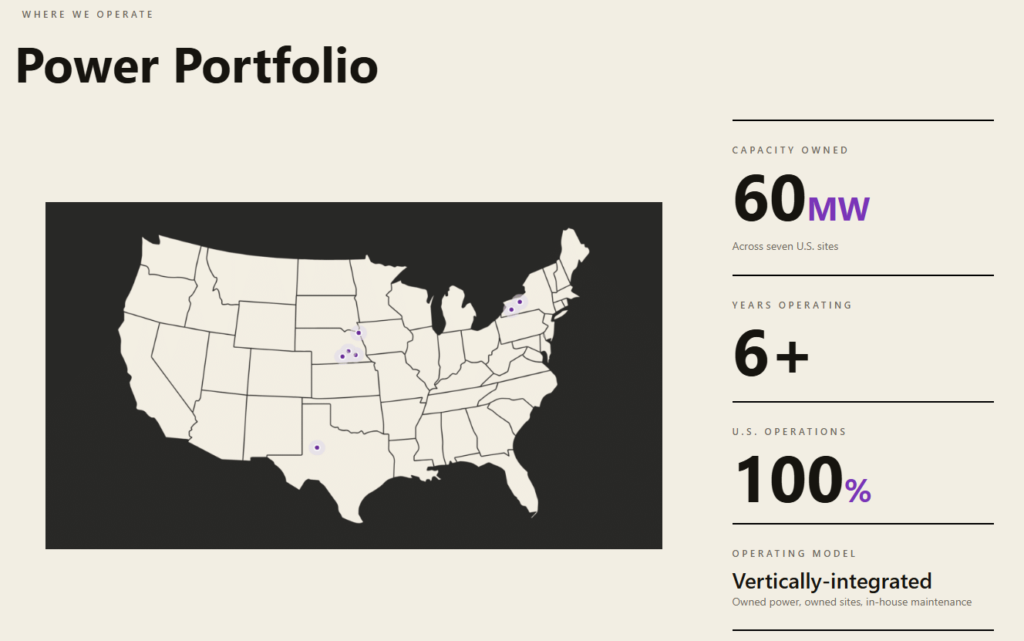Click the Power Portfolio heading

coord(197,66)
